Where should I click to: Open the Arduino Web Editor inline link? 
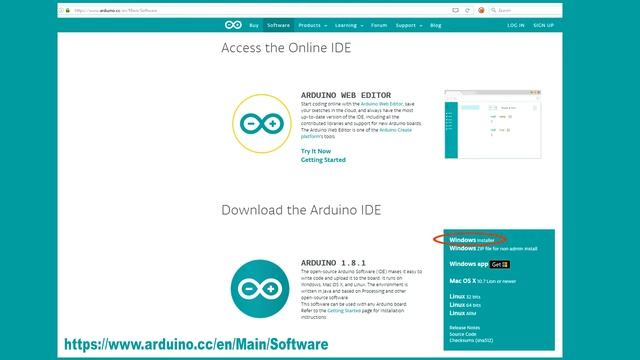click(x=382, y=104)
